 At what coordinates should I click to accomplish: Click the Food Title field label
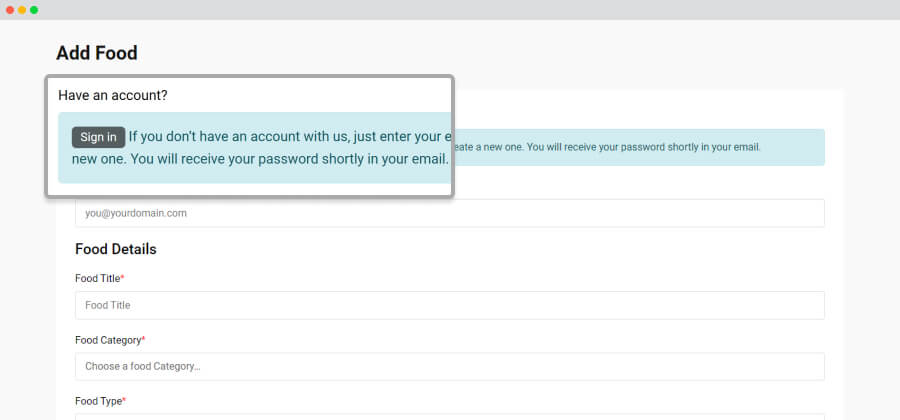pos(99,278)
